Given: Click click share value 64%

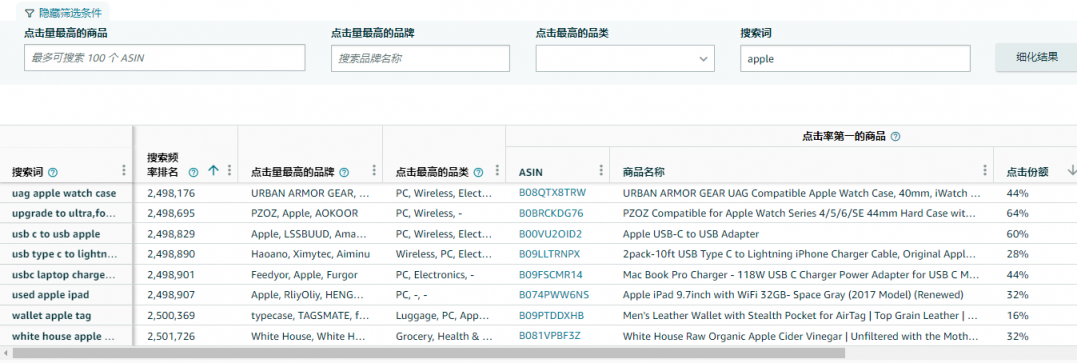Looking at the screenshot, I should tap(1017, 213).
